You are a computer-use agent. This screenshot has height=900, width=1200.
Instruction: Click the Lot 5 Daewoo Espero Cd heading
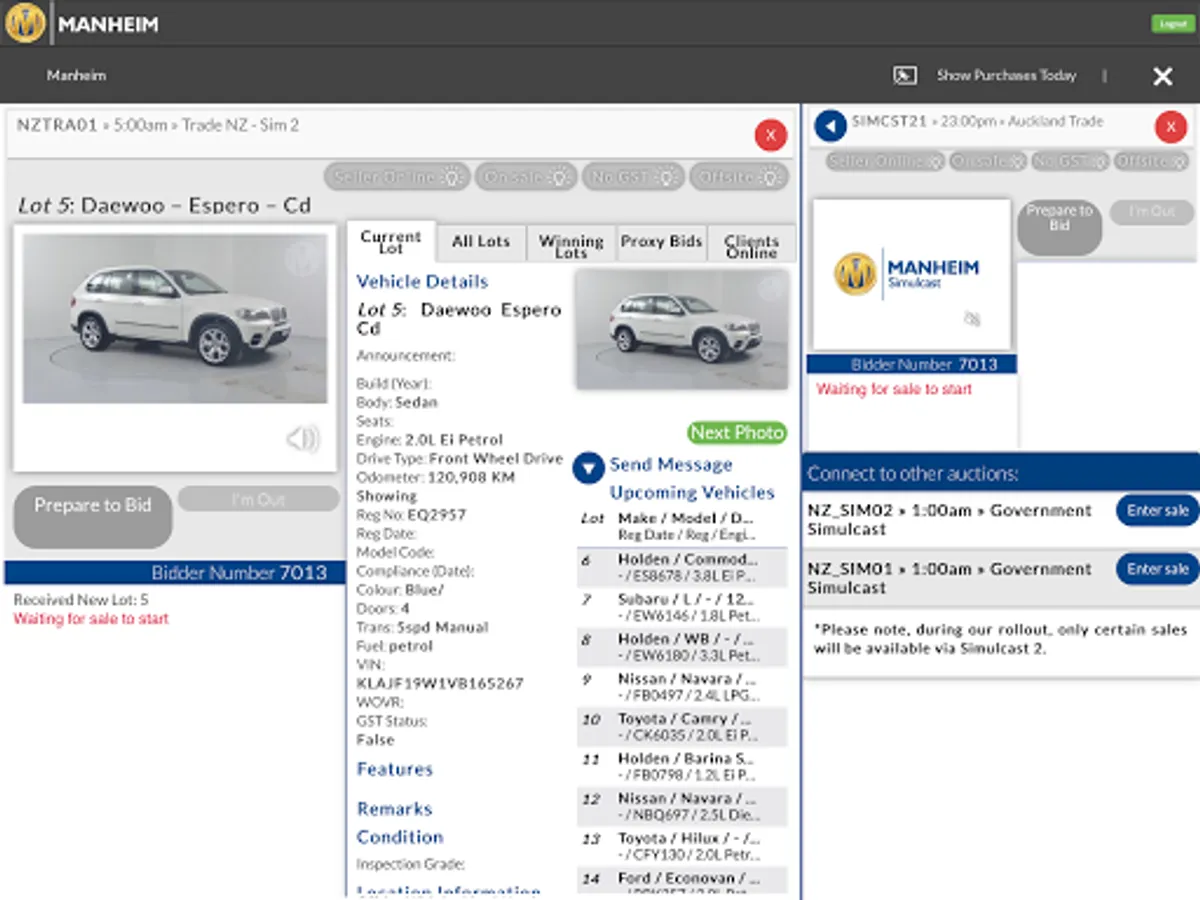click(x=165, y=206)
